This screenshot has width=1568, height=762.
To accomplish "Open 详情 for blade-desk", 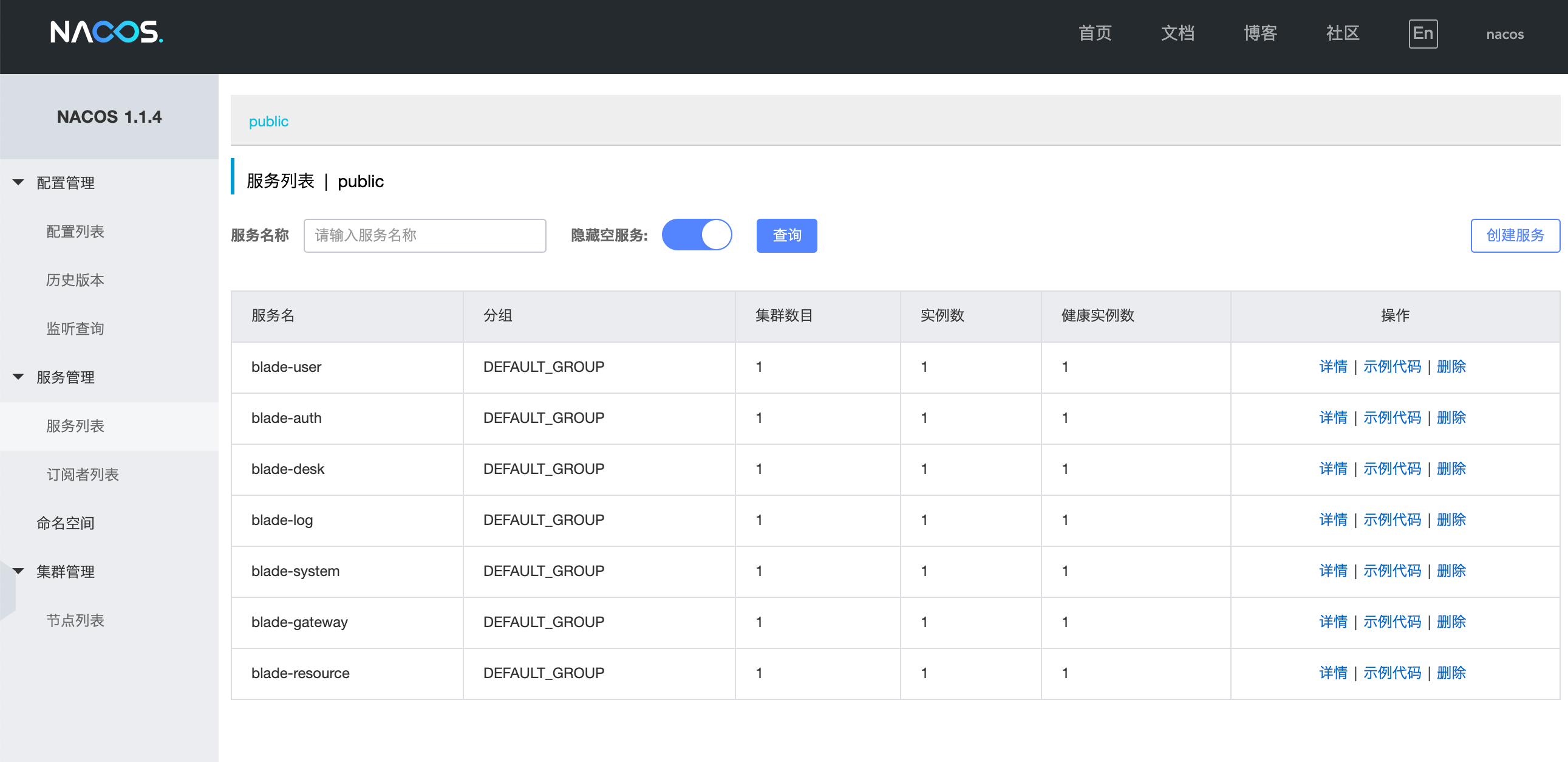I will 1333,469.
